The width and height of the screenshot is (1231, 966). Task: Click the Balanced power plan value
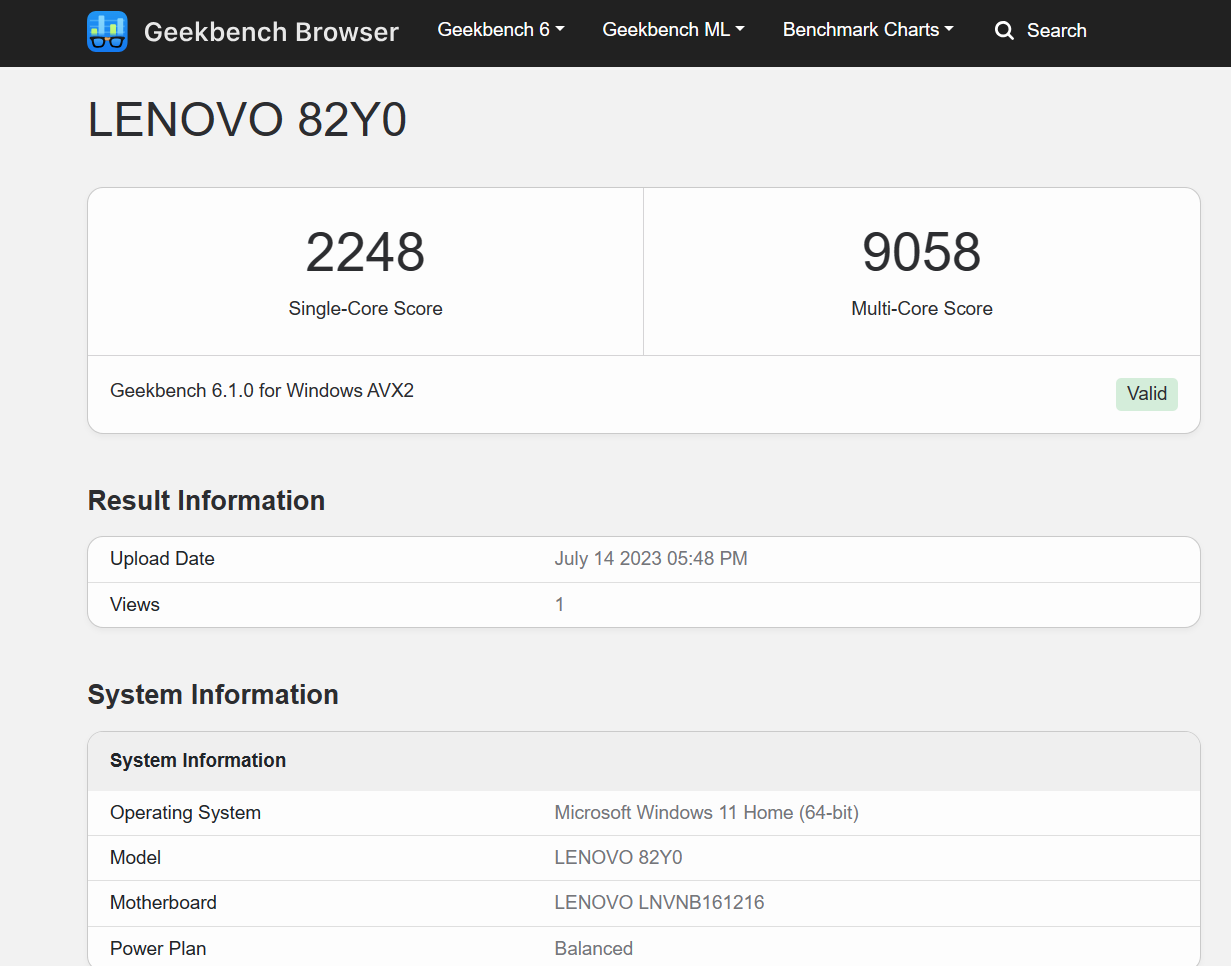point(593,948)
